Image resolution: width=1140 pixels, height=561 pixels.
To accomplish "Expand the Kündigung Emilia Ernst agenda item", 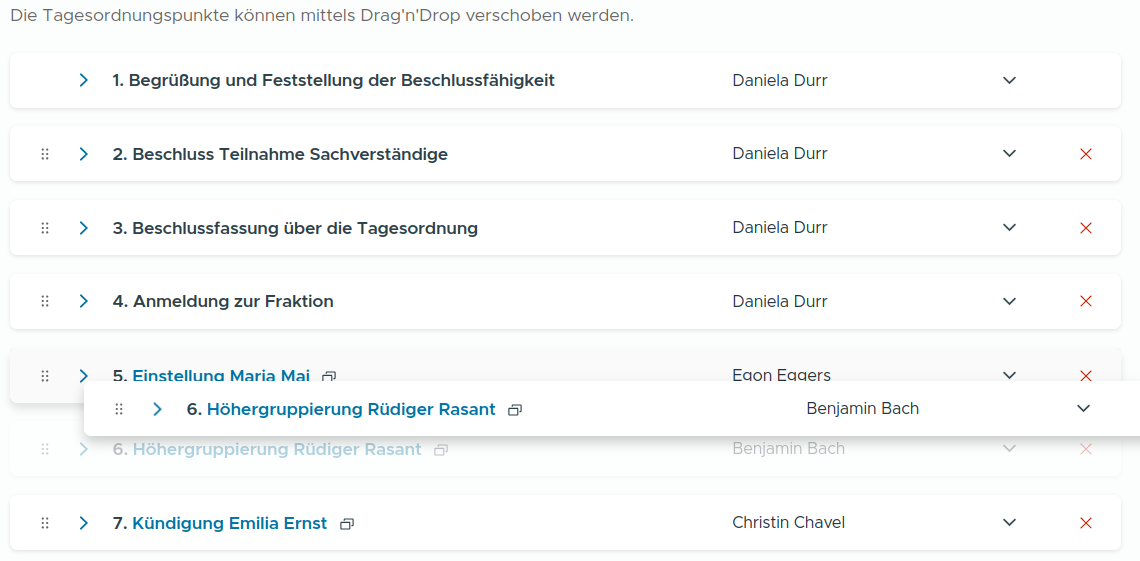I will [x=84, y=523].
